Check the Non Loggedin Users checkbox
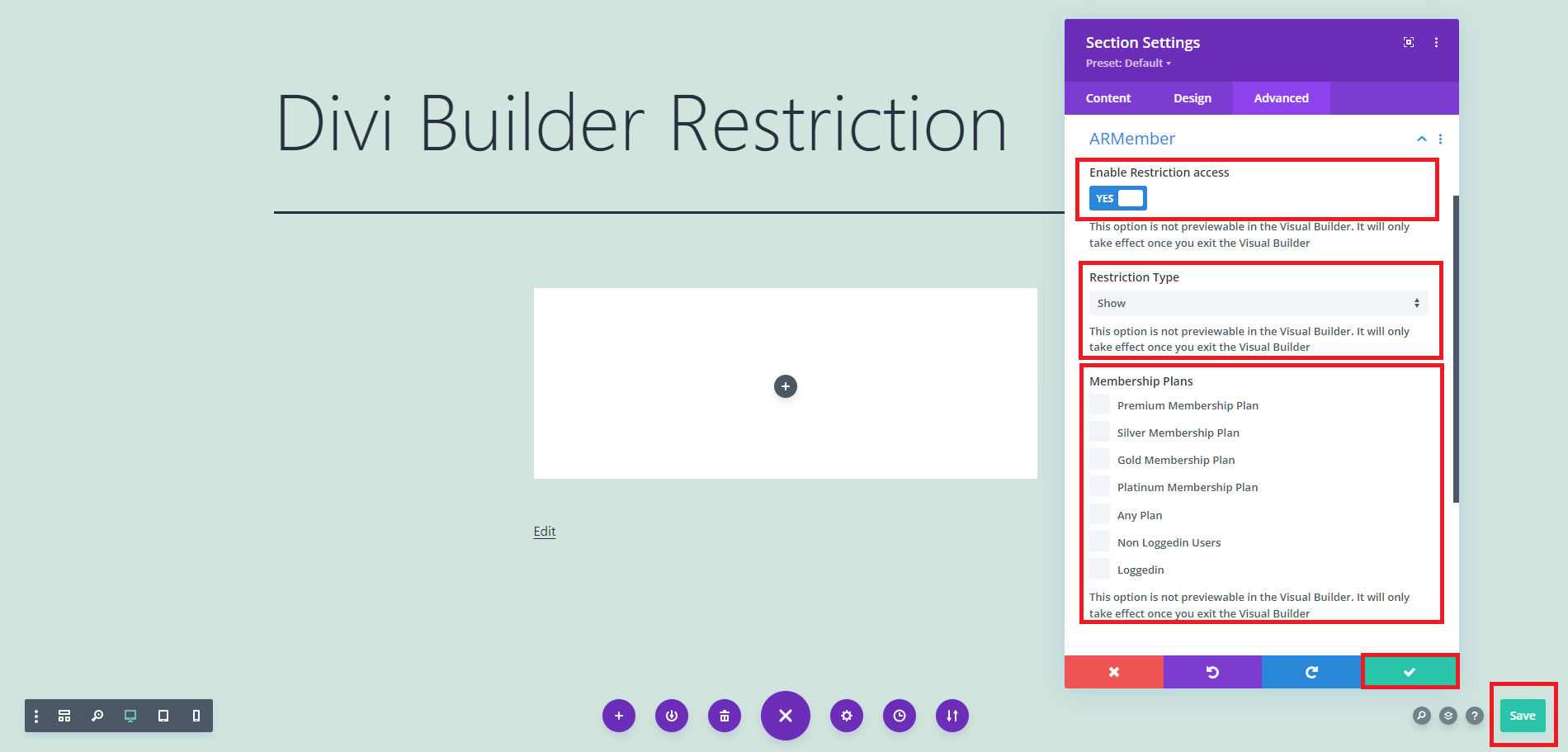The width and height of the screenshot is (1568, 752). pos(1099,542)
